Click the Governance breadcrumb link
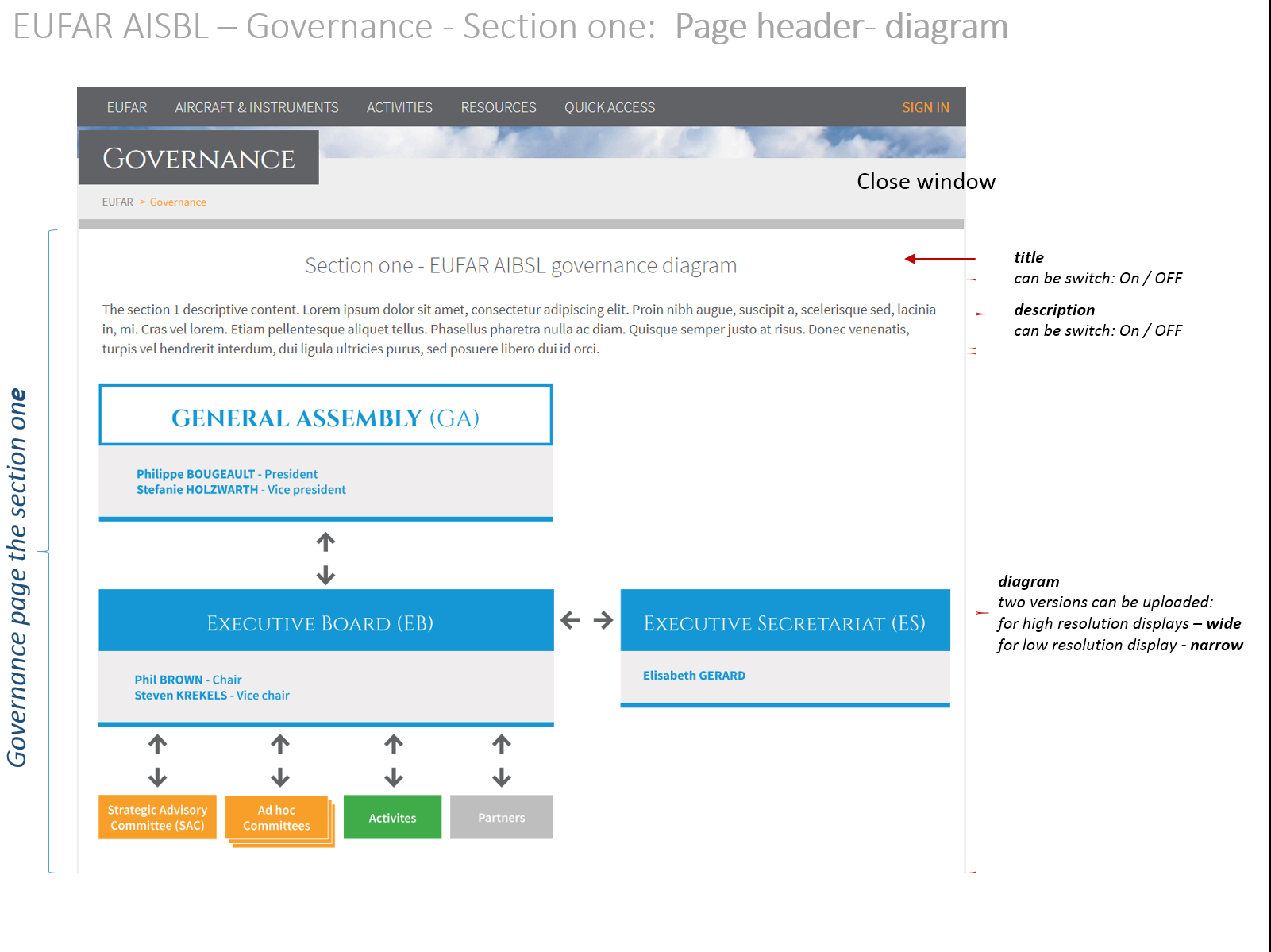The height and width of the screenshot is (952, 1271). click(x=178, y=202)
